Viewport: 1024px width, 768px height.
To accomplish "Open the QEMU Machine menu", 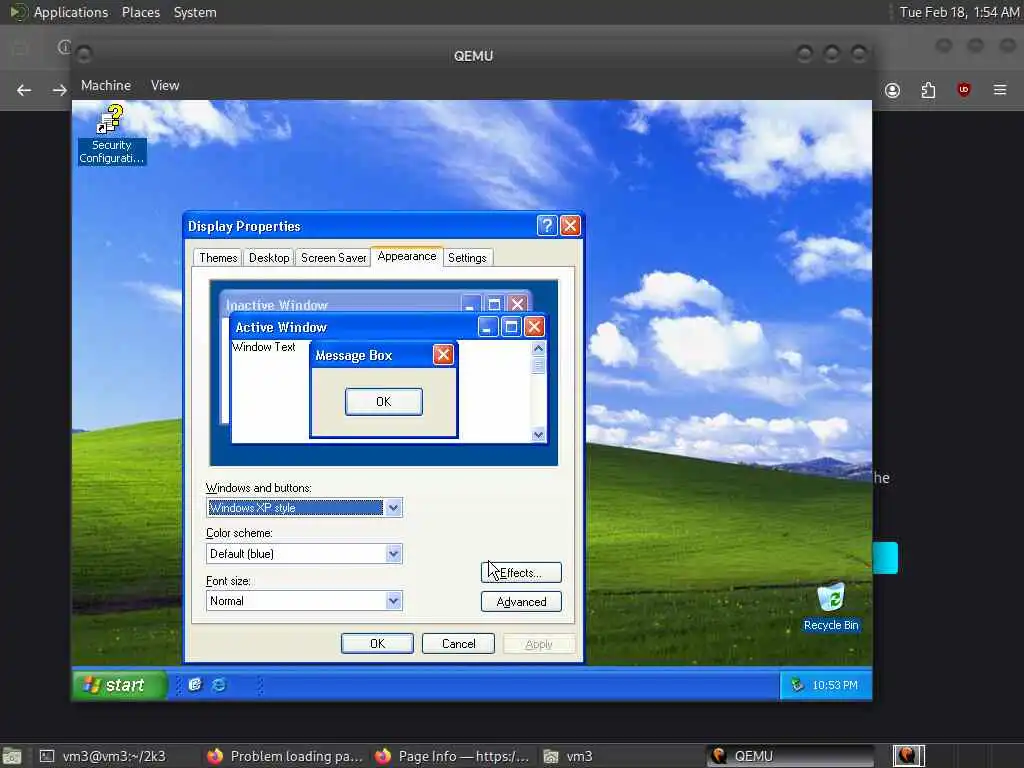I will pyautogui.click(x=106, y=86).
